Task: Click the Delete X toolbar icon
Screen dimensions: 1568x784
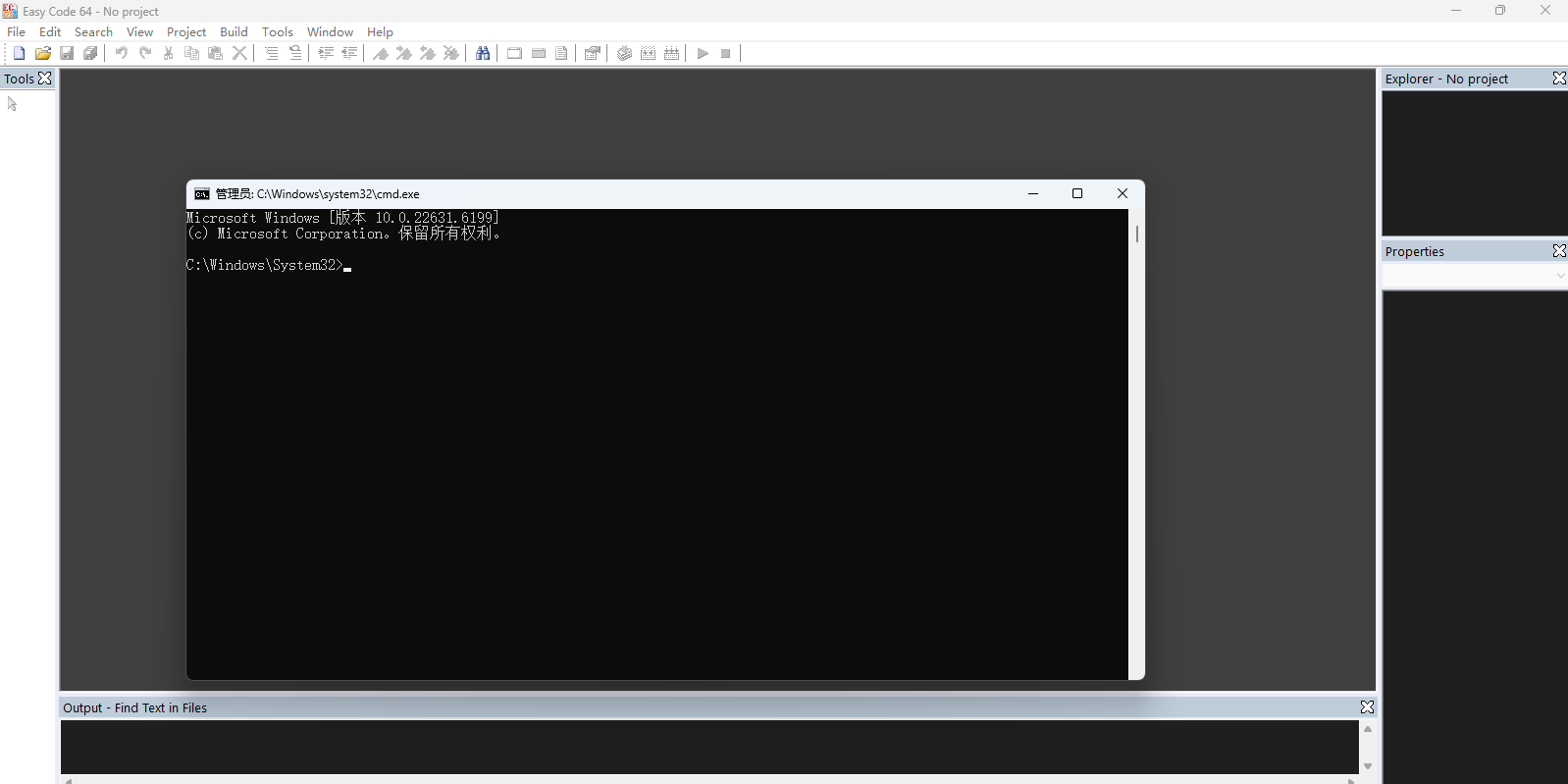Action: pos(239,53)
